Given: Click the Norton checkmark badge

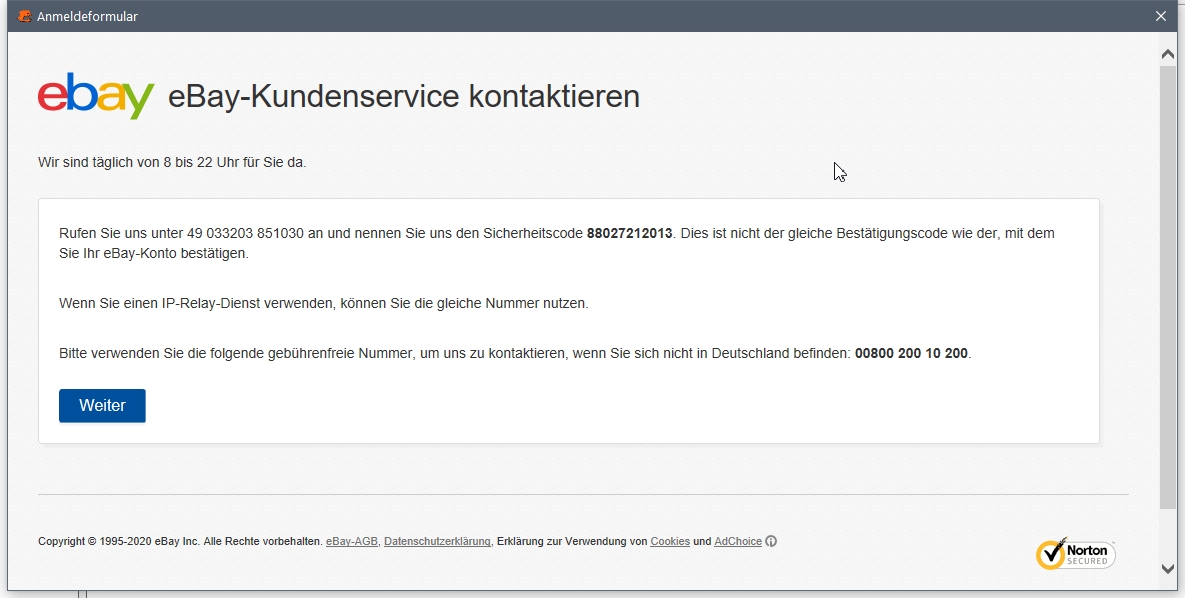Looking at the screenshot, I should tap(1050, 554).
